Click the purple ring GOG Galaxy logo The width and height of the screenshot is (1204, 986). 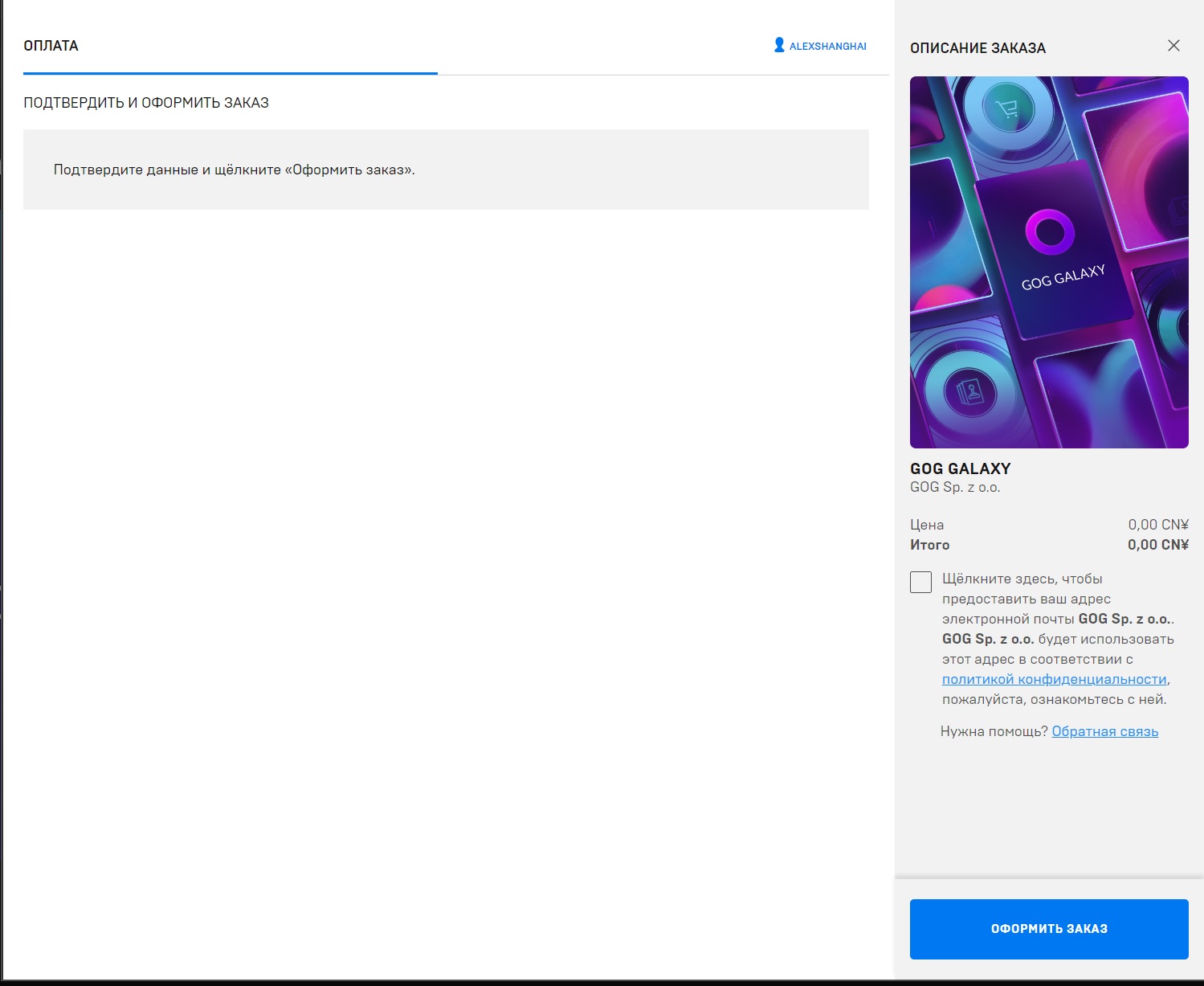click(x=1050, y=232)
